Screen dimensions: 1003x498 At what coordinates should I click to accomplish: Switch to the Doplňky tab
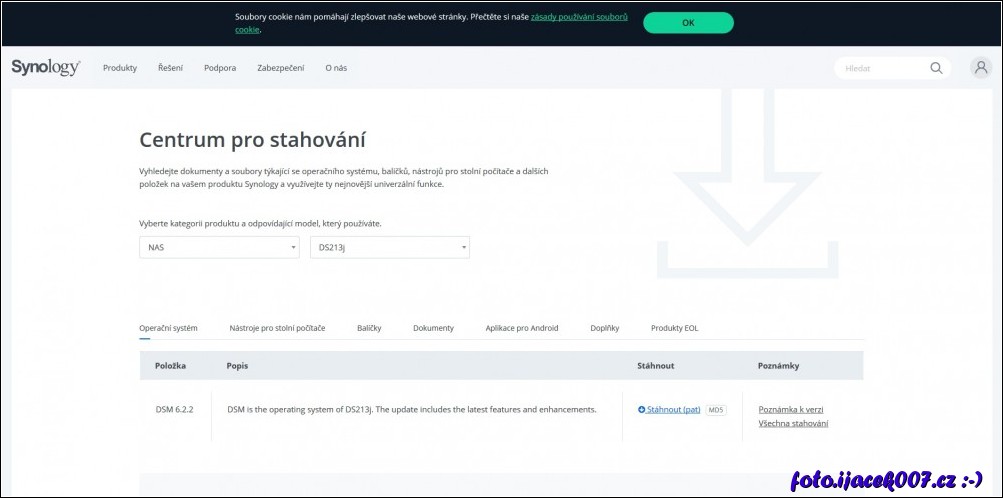click(604, 328)
